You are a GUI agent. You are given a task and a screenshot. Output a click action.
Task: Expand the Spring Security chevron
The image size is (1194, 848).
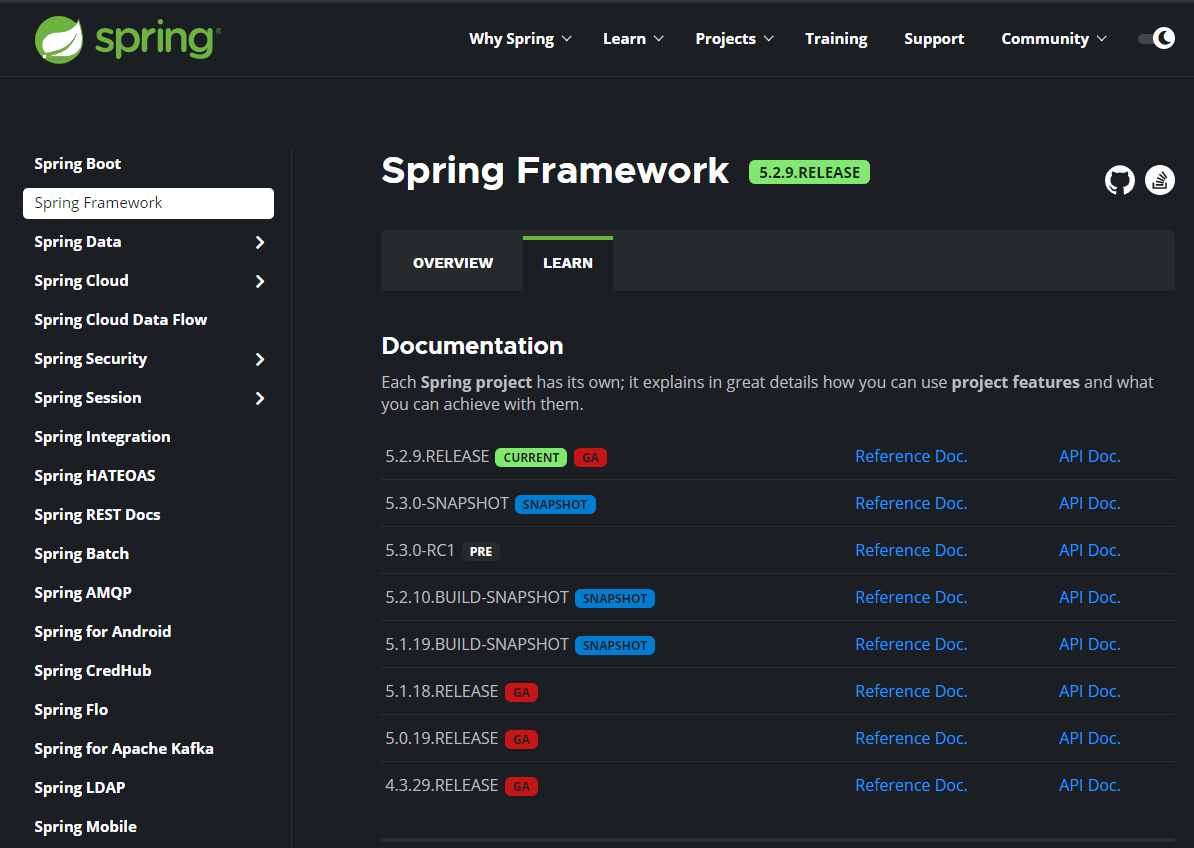(260, 359)
